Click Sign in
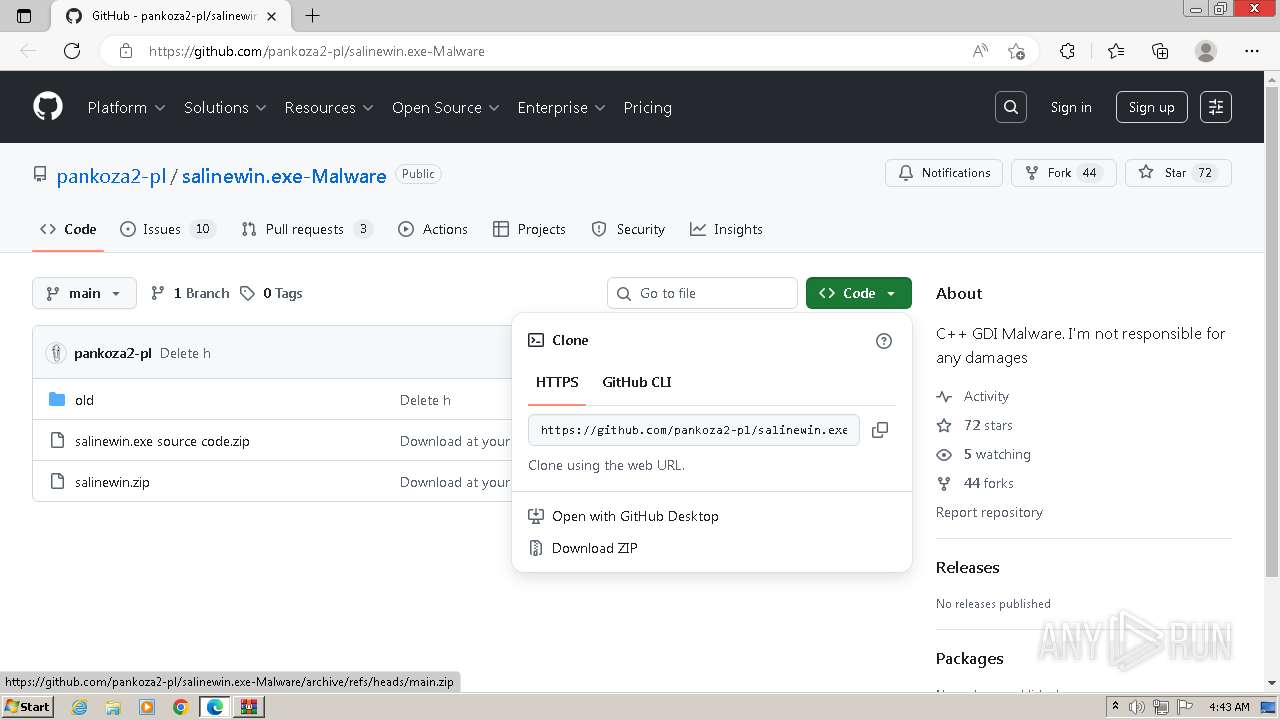The image size is (1280, 720). [1071, 107]
